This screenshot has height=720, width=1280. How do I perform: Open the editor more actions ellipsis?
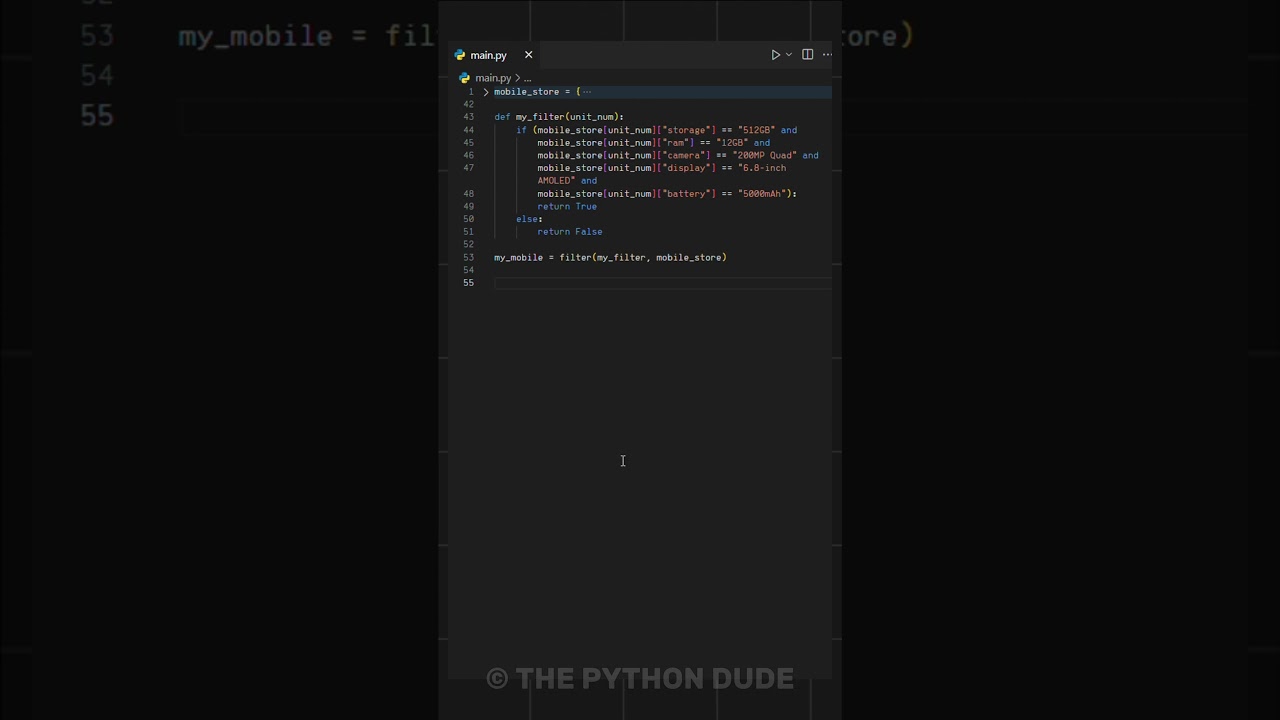(x=827, y=55)
